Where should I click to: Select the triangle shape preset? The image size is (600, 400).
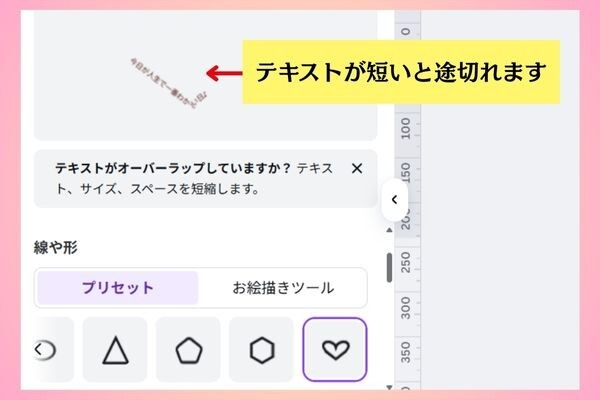click(x=115, y=349)
